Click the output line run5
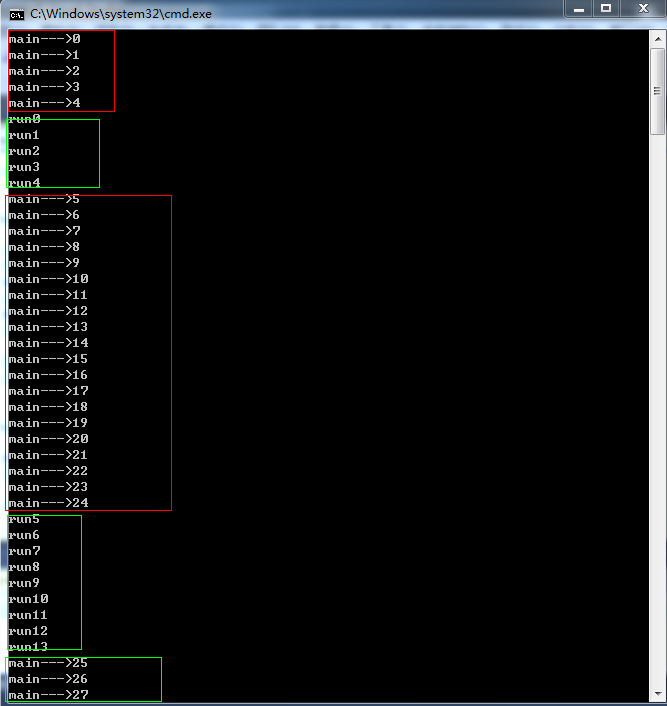 24,519
